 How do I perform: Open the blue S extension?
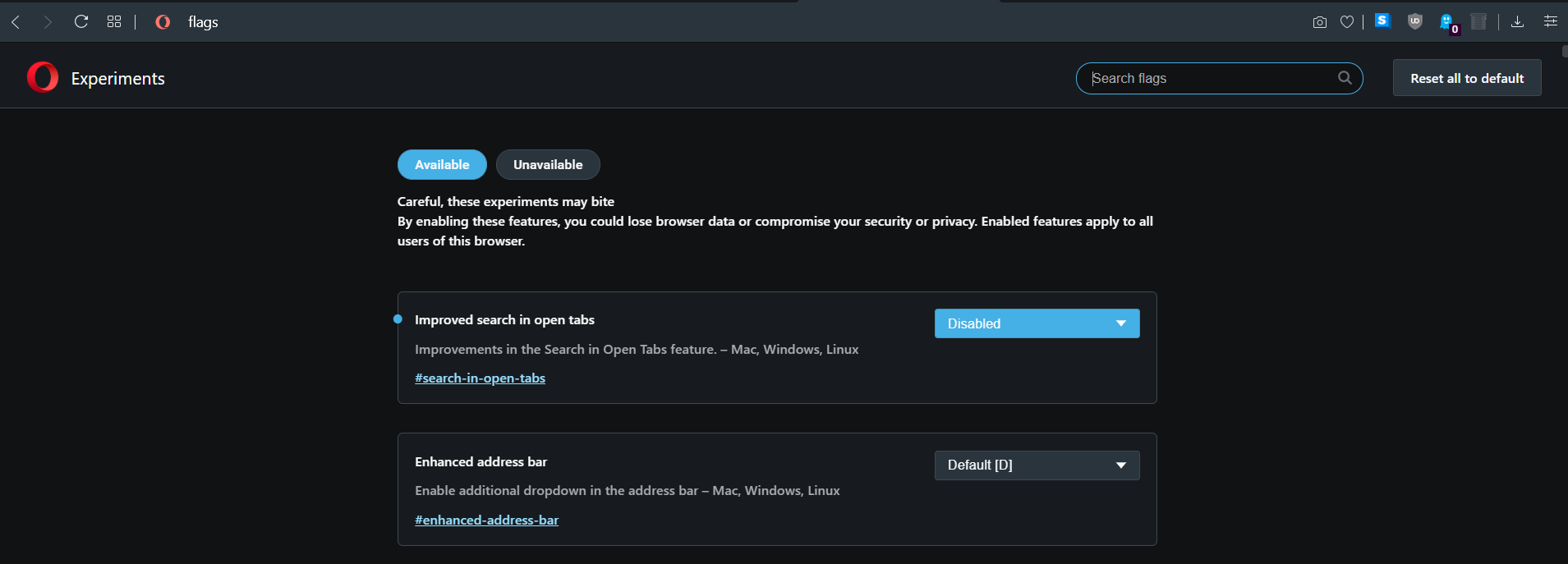pyautogui.click(x=1382, y=21)
